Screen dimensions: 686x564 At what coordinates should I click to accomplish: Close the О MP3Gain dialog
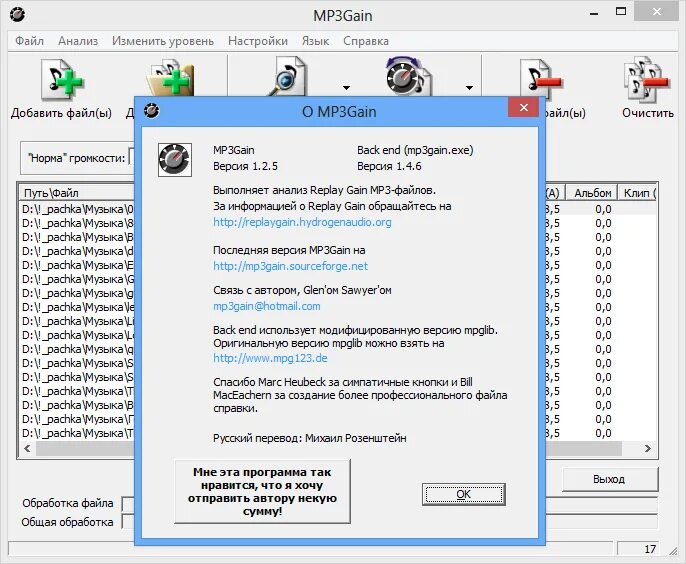524,108
